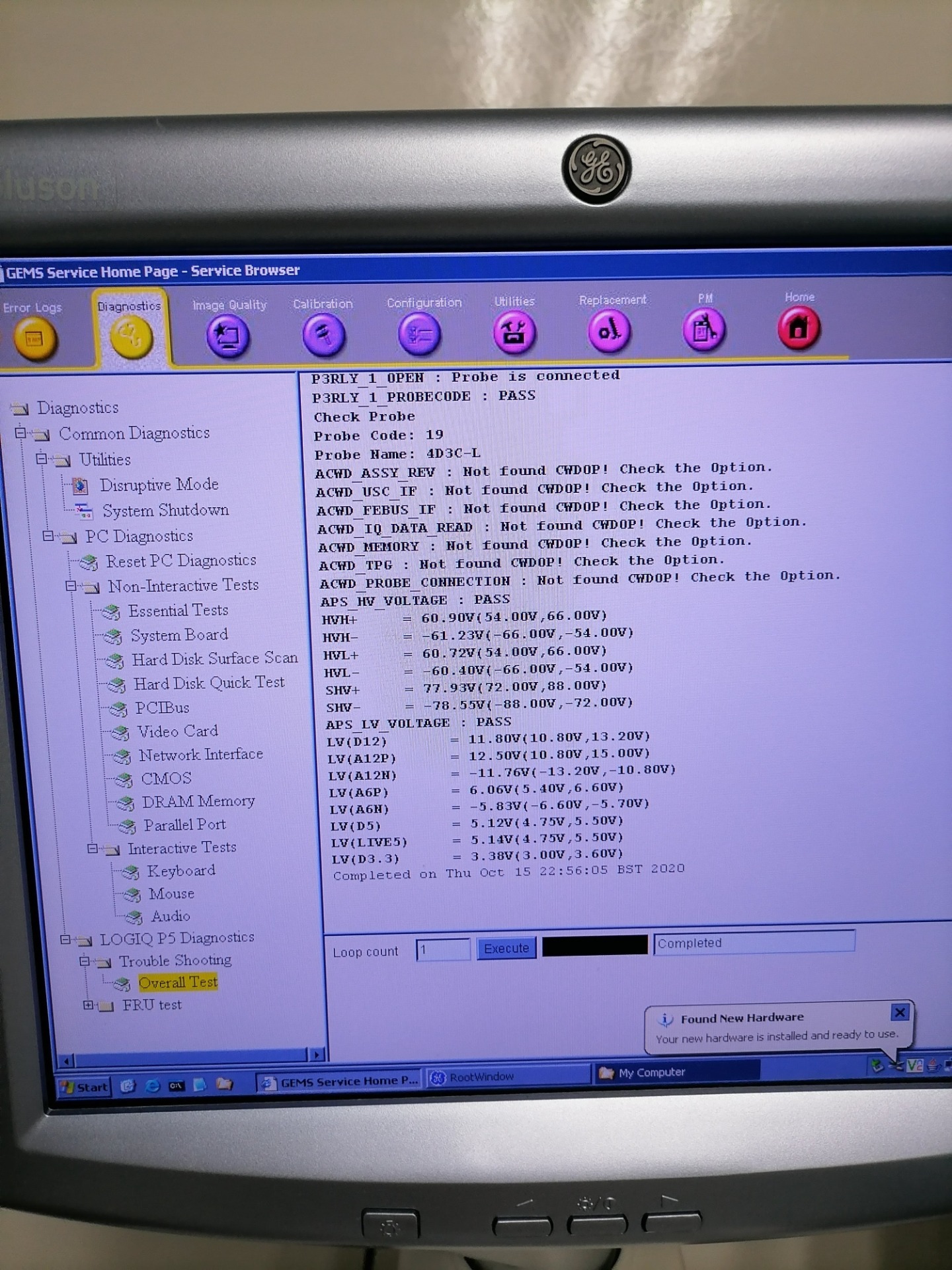Viewport: 952px width, 1270px height.
Task: Collapse the PC Diagnostics node
Action: coord(48,536)
